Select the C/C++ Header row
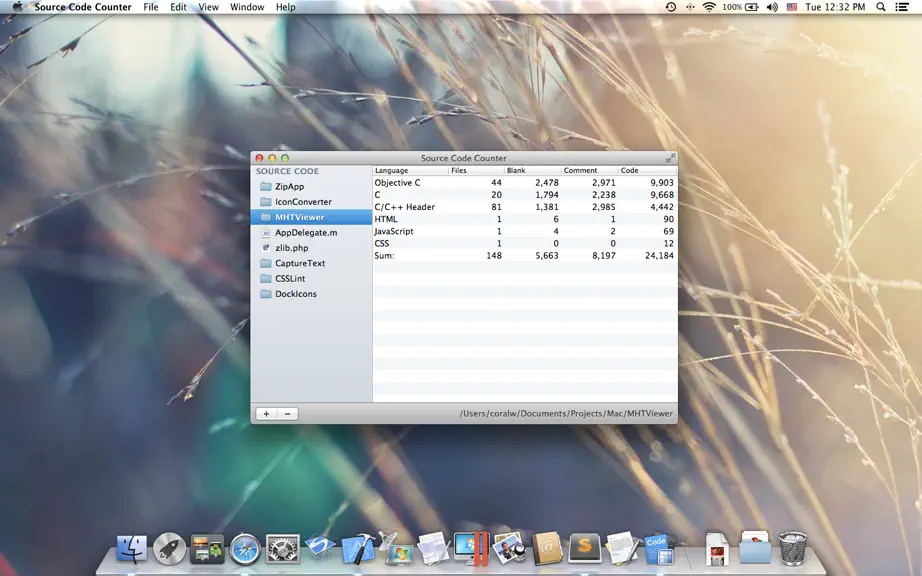This screenshot has height=576, width=922. point(525,207)
